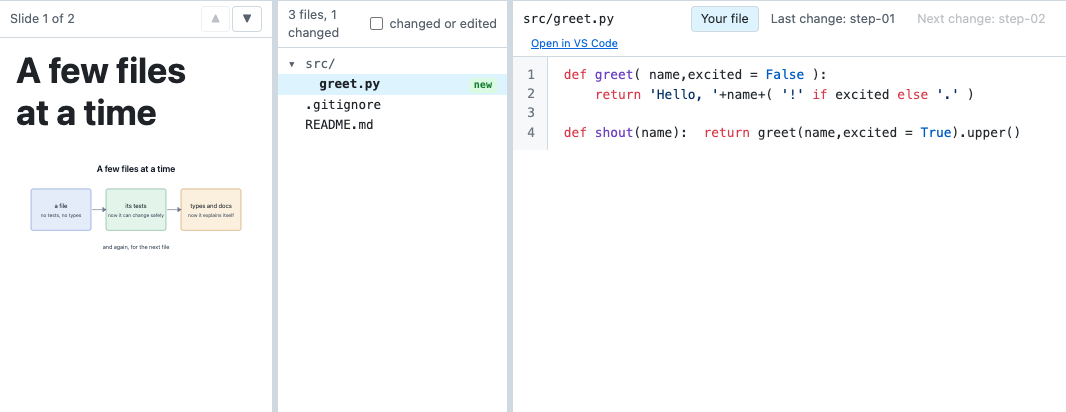This screenshot has width=1066, height=412.
Task: Click the src/greet.py path header
Action: tap(568, 19)
